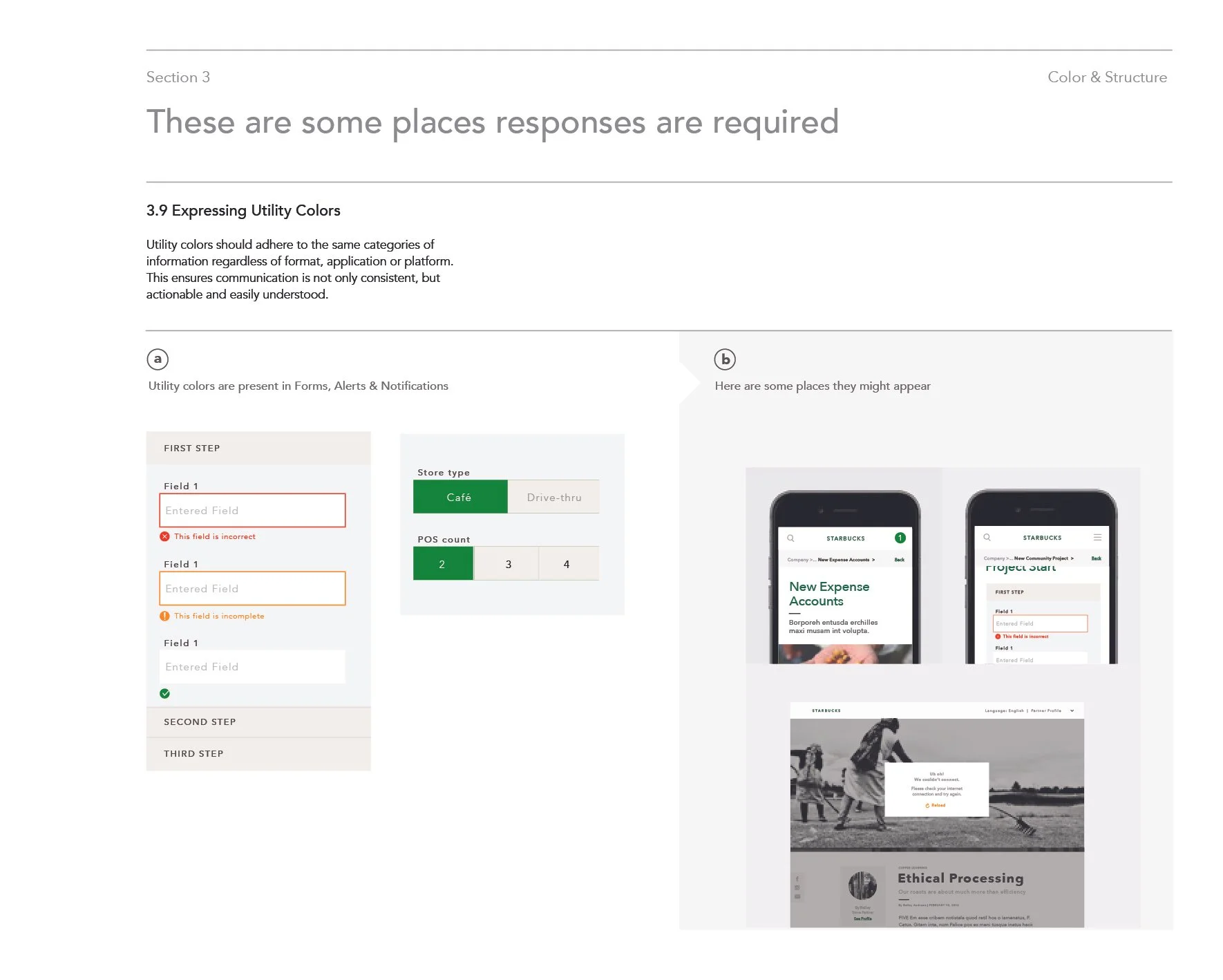Expand the THIRD STEP section
The width and height of the screenshot is (1223, 980).
(x=258, y=754)
